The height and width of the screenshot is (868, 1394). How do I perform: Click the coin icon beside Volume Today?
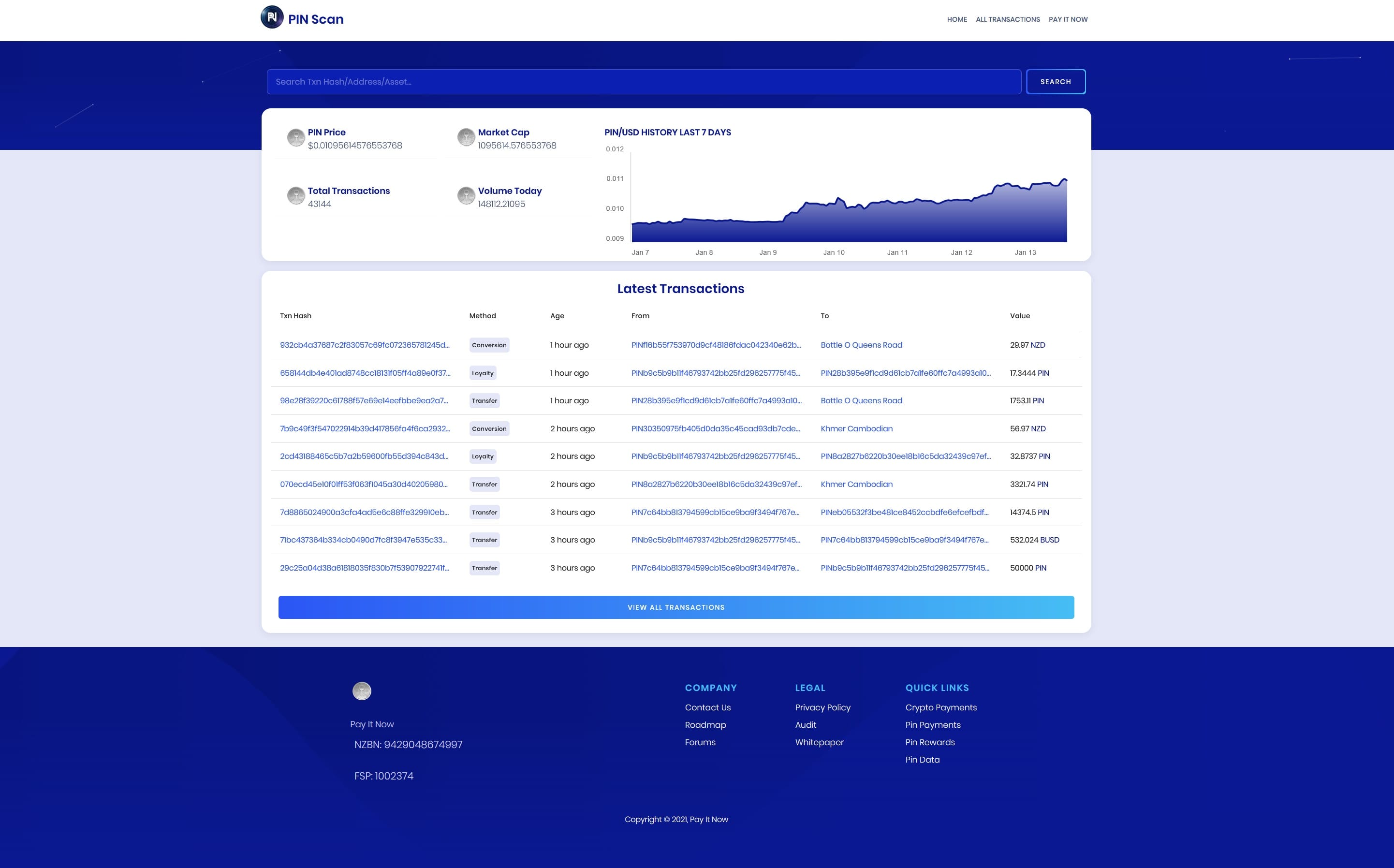point(466,196)
